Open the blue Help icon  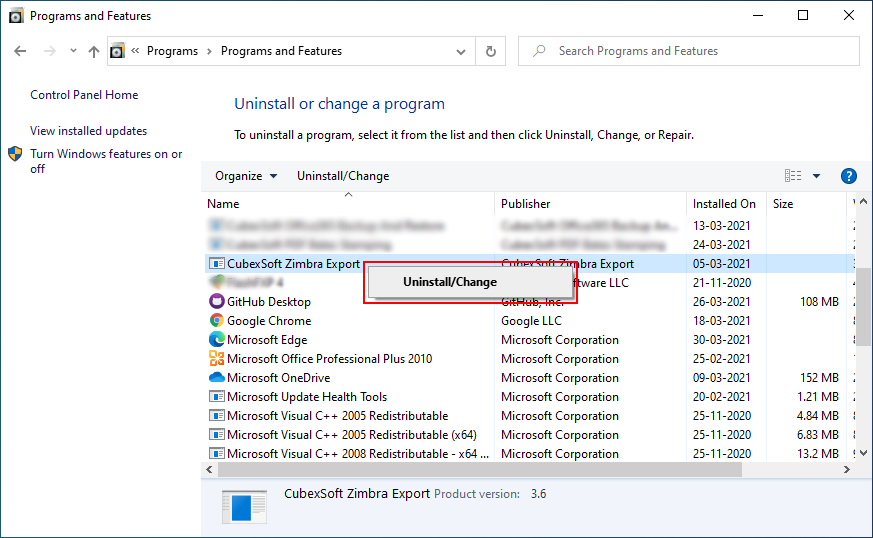849,176
